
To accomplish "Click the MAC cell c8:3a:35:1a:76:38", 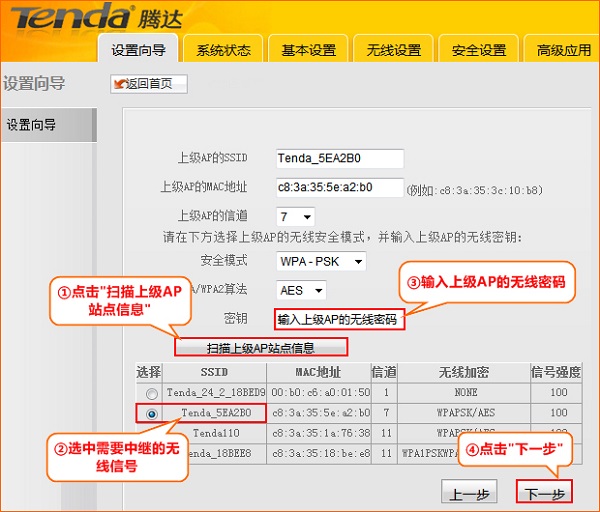I will 320,433.
